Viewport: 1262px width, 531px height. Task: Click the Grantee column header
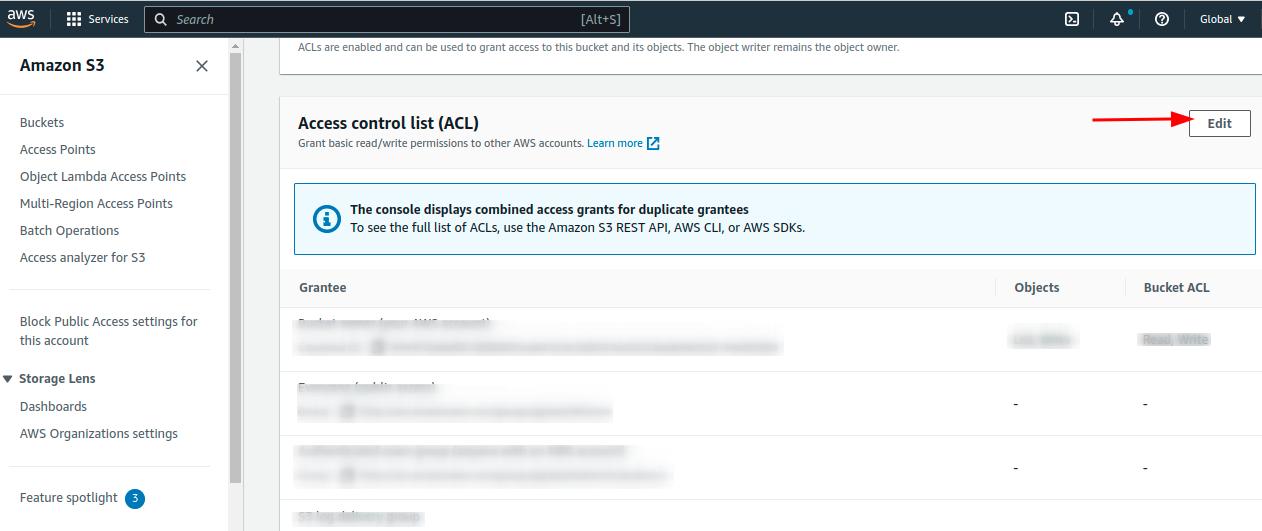(322, 287)
